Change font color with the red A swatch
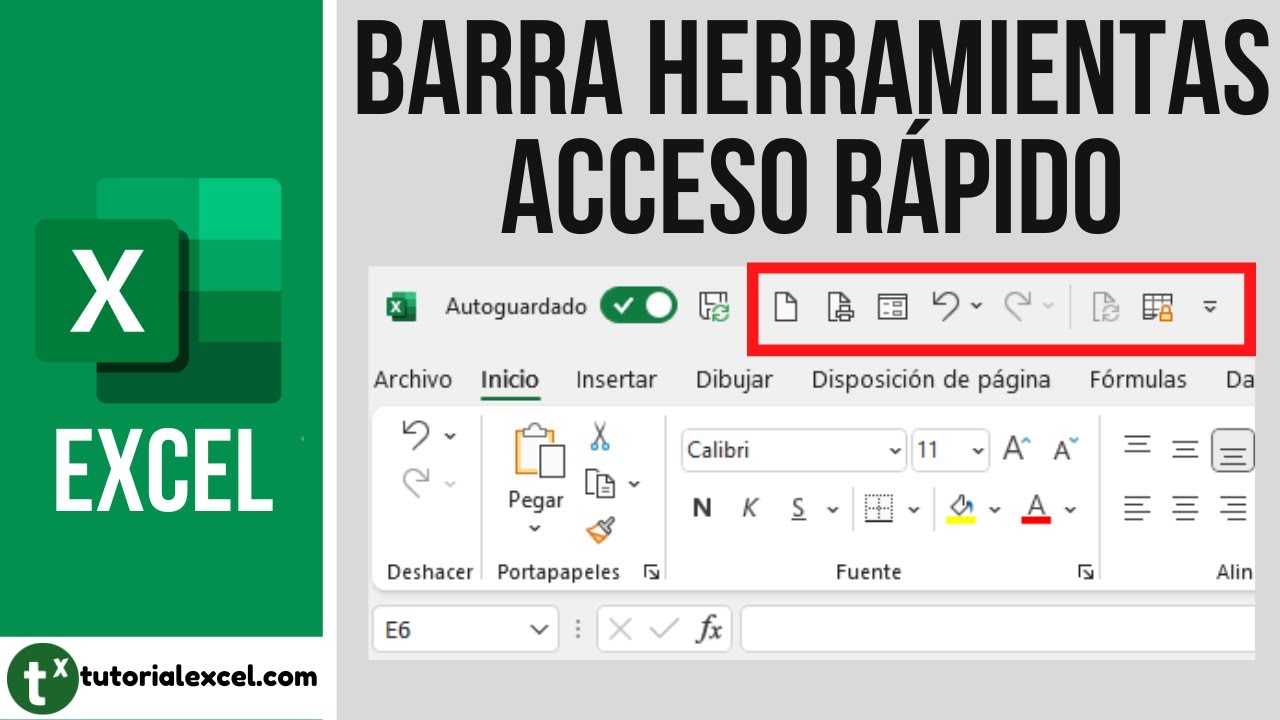 (x=1036, y=507)
